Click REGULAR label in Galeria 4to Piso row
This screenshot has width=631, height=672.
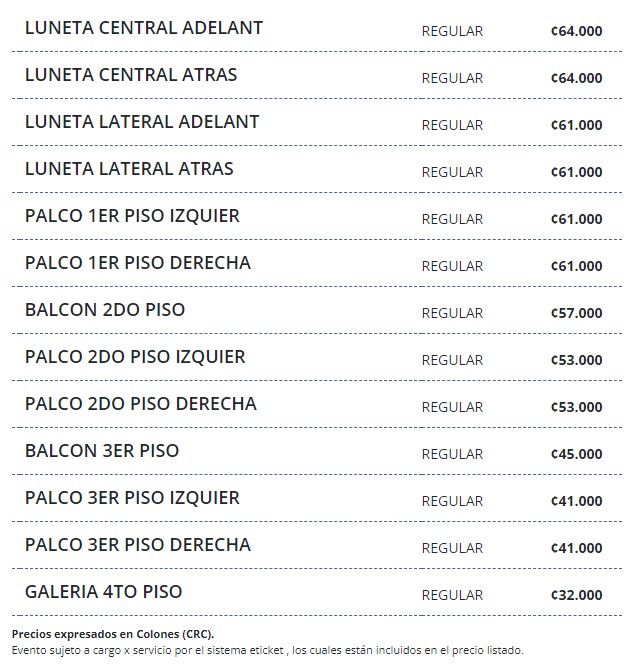point(452,595)
